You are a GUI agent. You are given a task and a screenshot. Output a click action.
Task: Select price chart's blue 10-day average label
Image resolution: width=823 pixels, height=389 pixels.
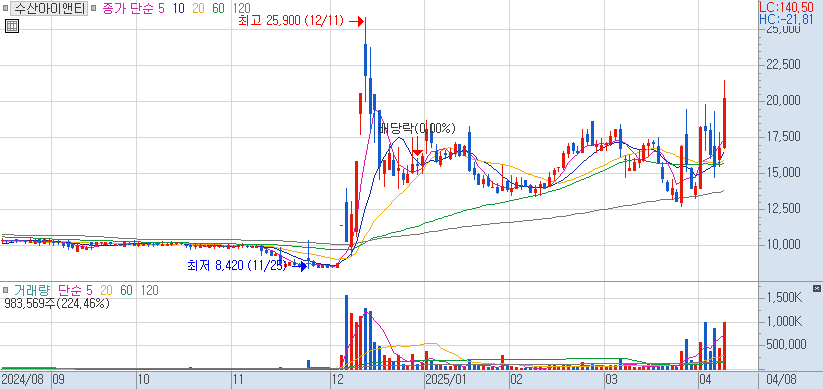[x=178, y=8]
